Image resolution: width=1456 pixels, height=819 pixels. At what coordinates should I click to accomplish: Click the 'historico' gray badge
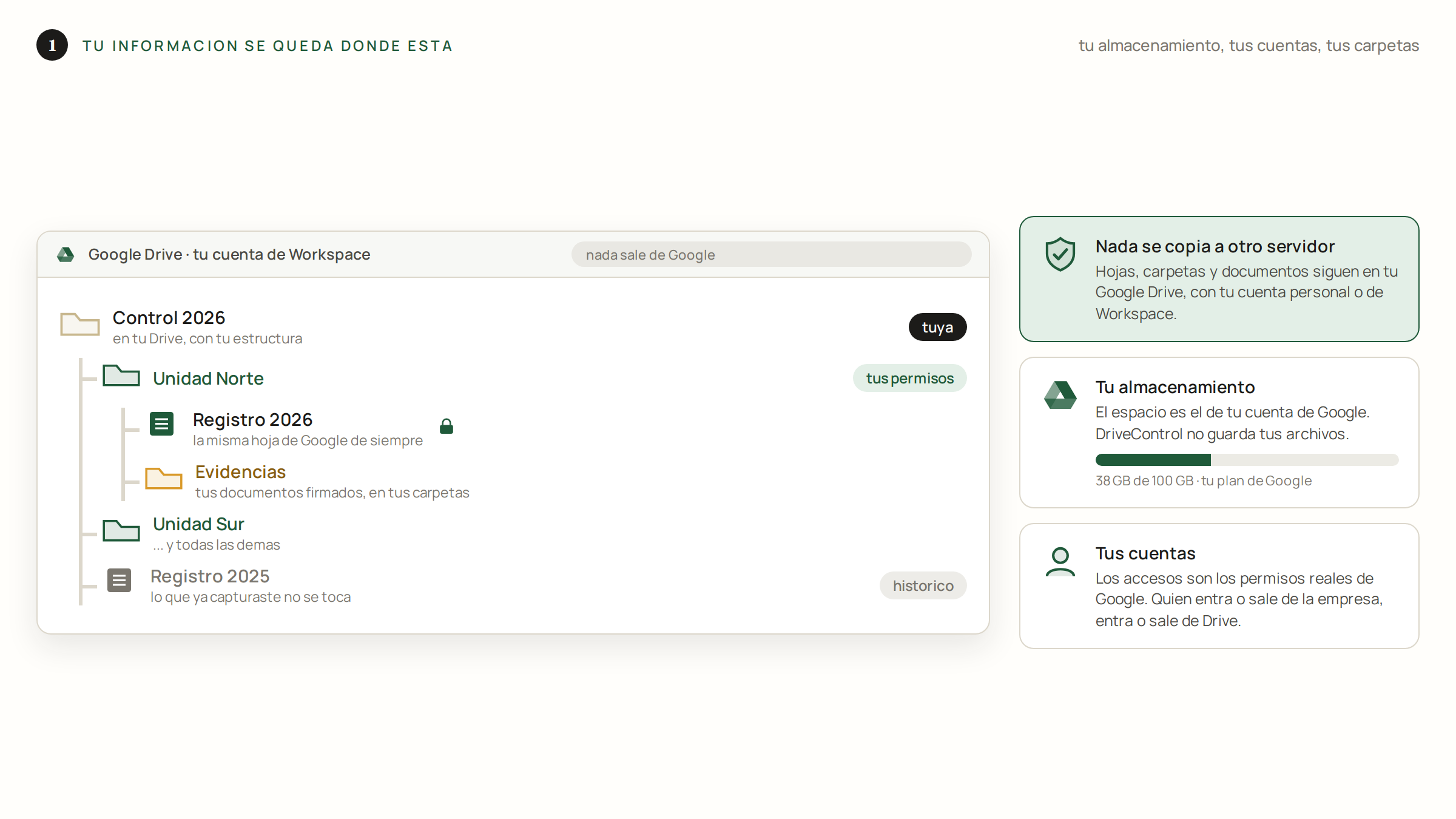tap(923, 585)
